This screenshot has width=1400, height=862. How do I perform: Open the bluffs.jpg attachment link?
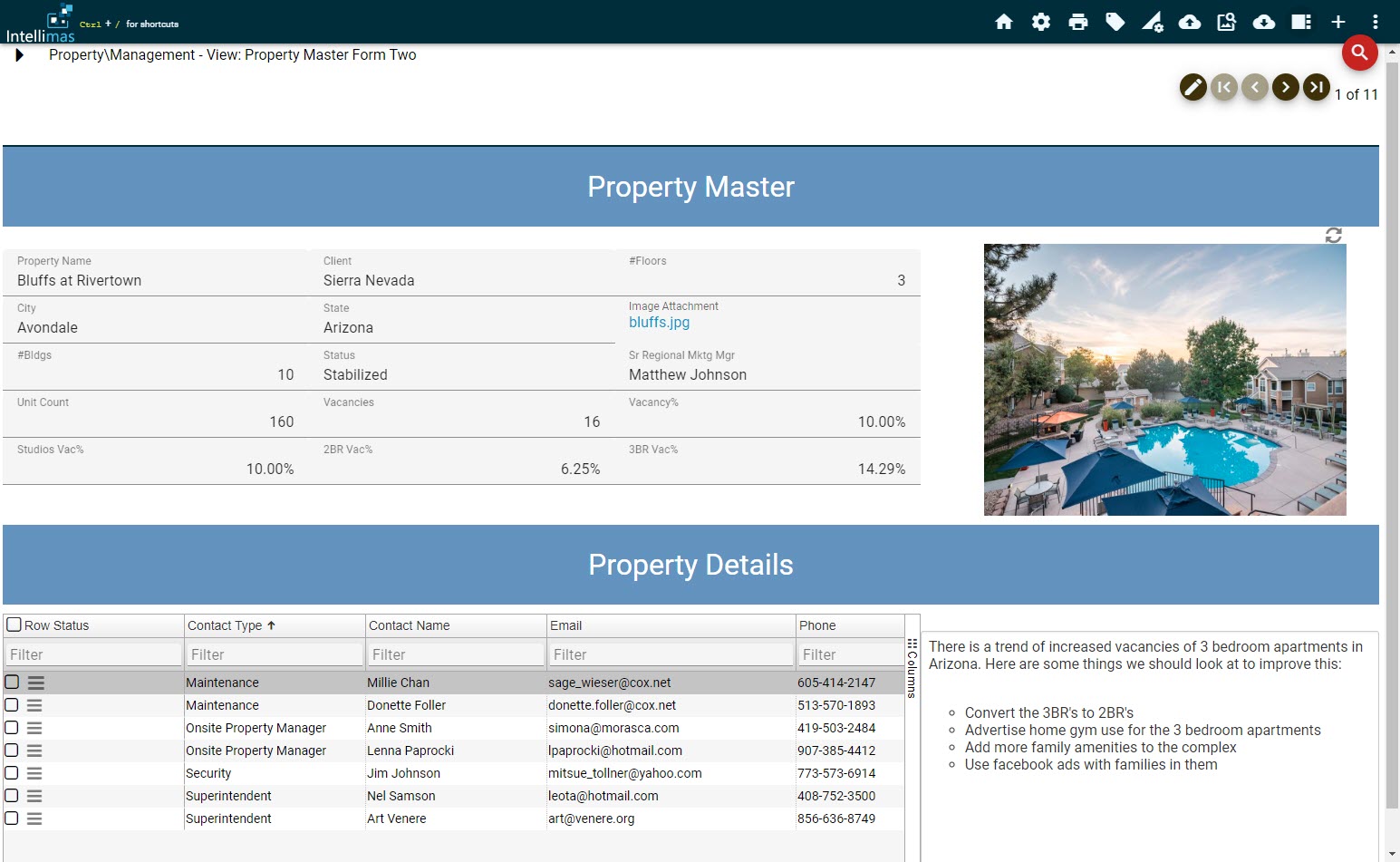pos(659,323)
